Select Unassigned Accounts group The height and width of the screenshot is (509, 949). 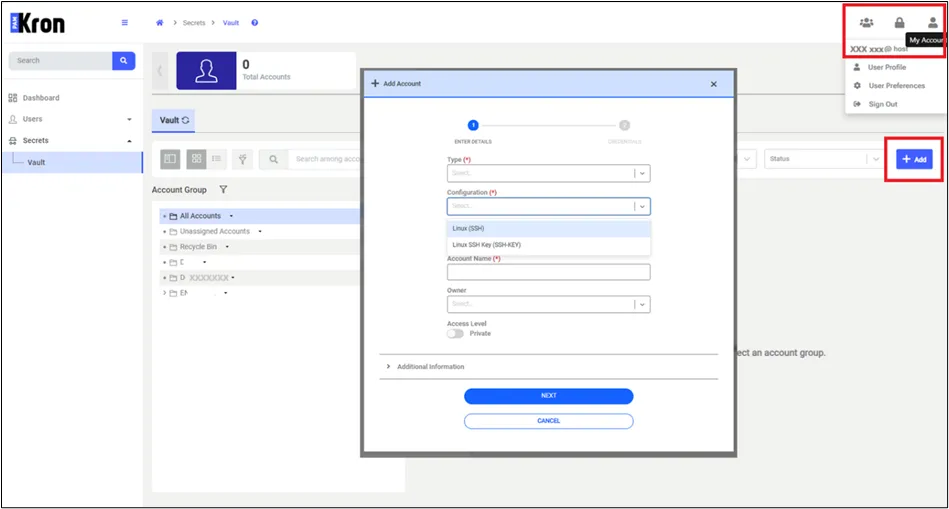coord(214,232)
